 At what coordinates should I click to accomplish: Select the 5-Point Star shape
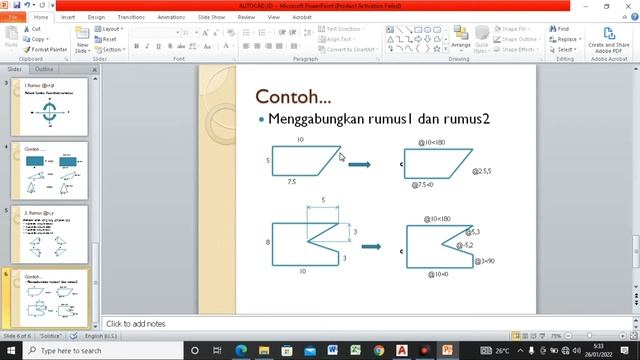pos(437,49)
